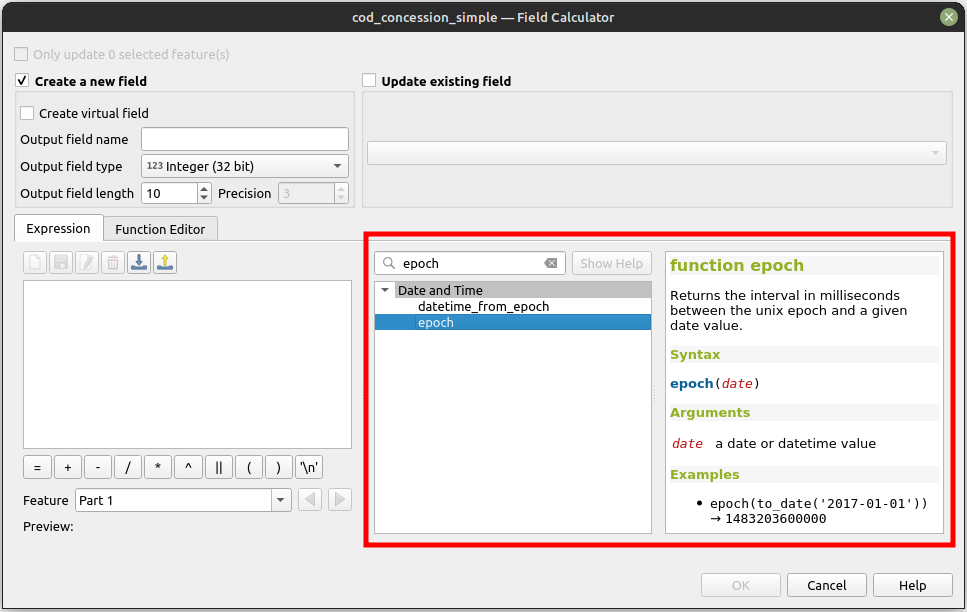Check Update existing field option

point(369,81)
